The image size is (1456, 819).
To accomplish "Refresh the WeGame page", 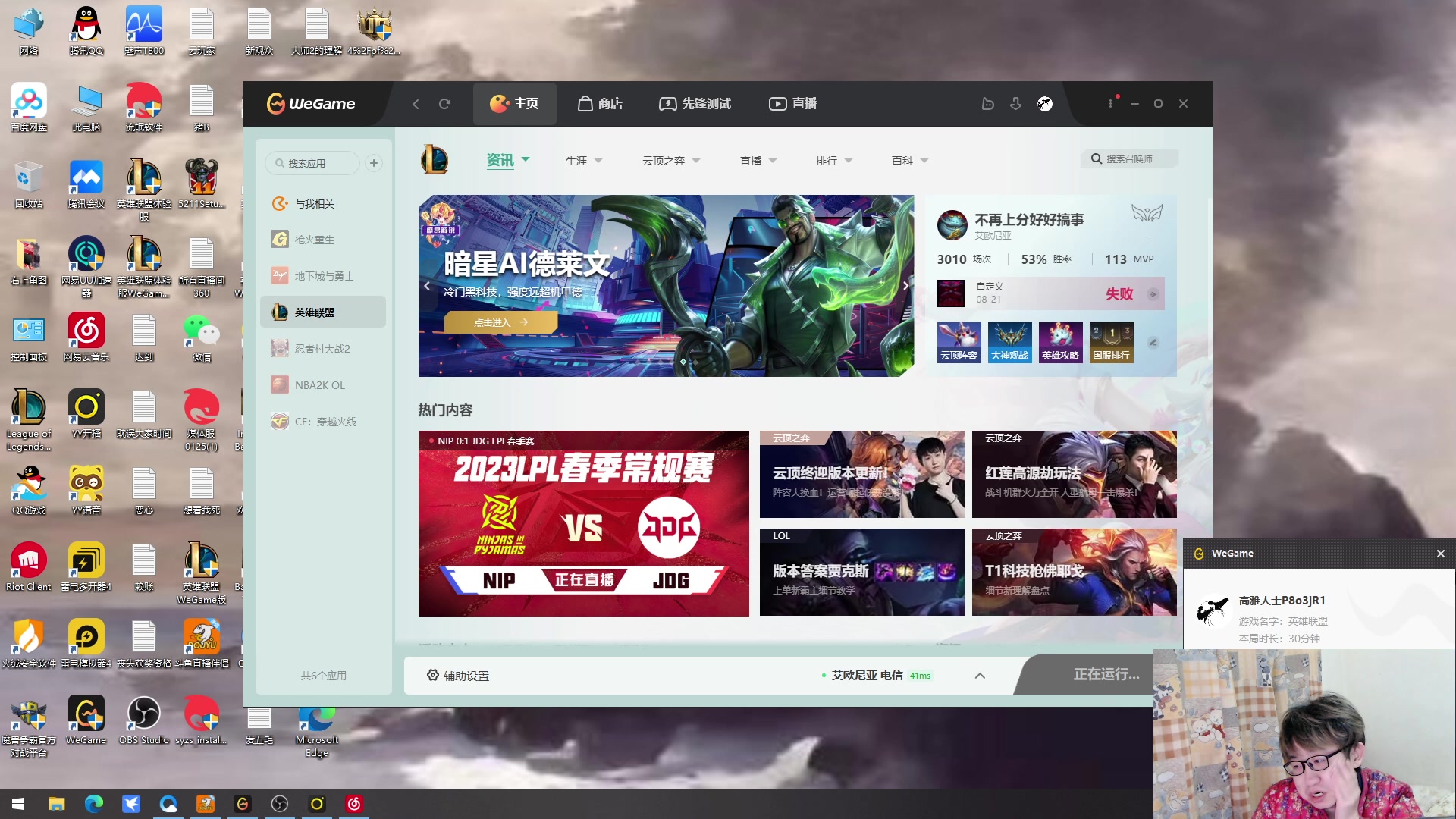I will click(444, 104).
